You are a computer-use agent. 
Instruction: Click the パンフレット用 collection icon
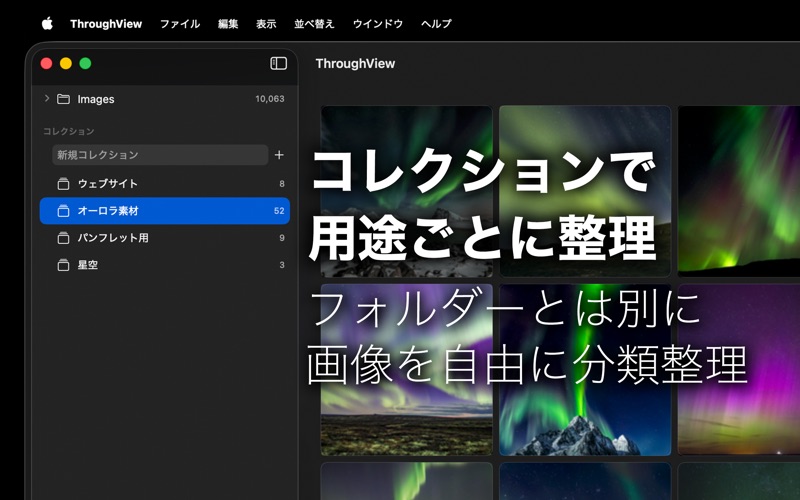[x=63, y=238]
